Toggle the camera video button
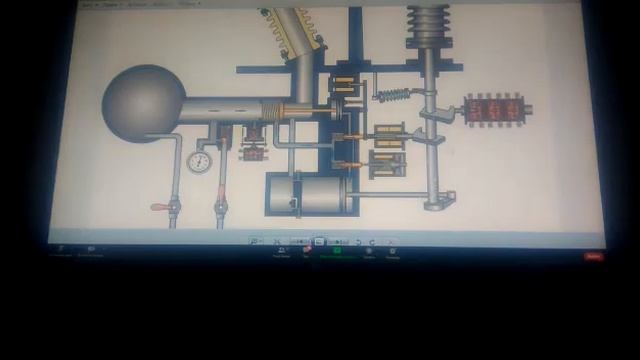This screenshot has height=360, width=640. 91,250
